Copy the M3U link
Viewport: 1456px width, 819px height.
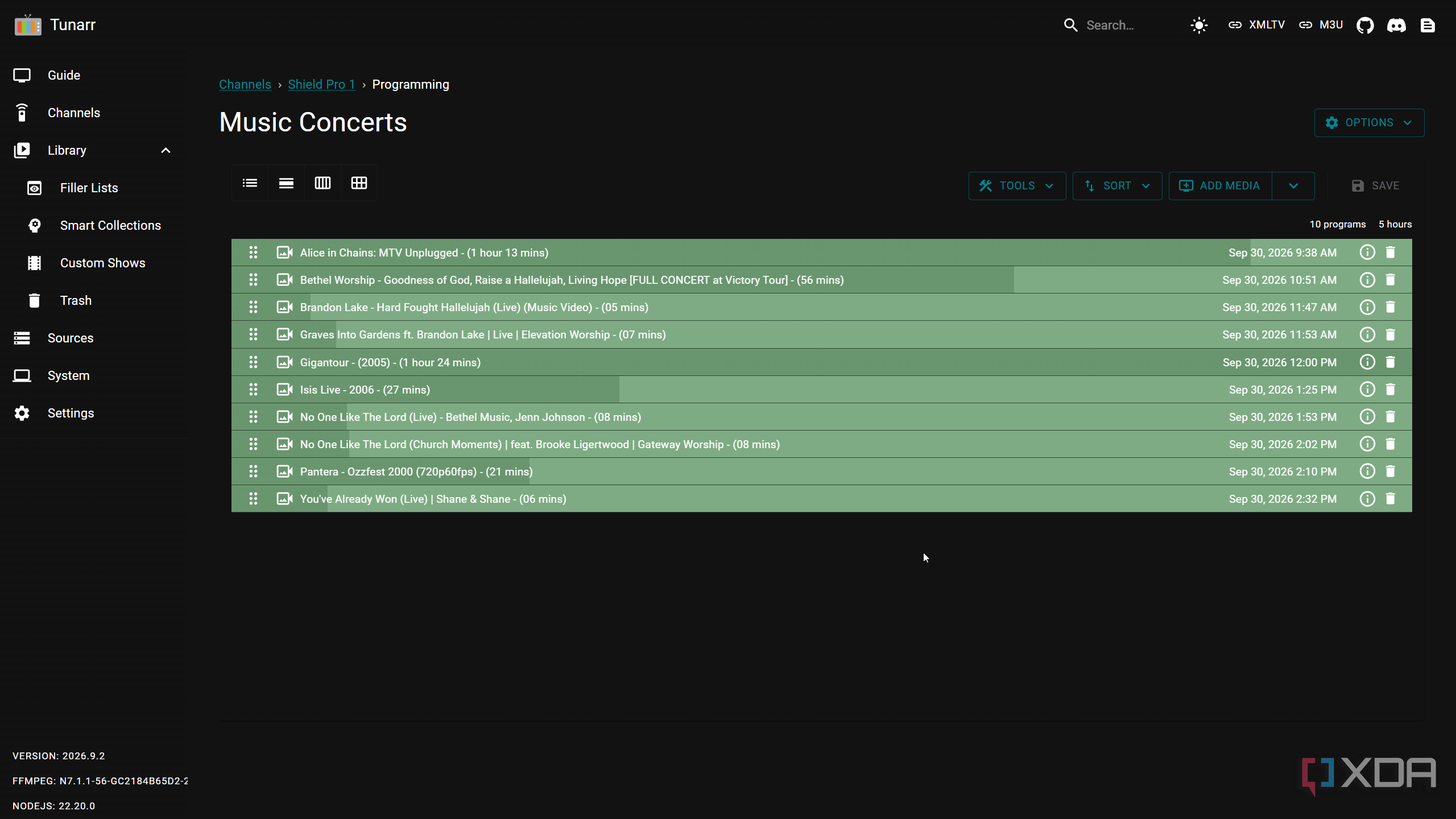click(x=1321, y=25)
